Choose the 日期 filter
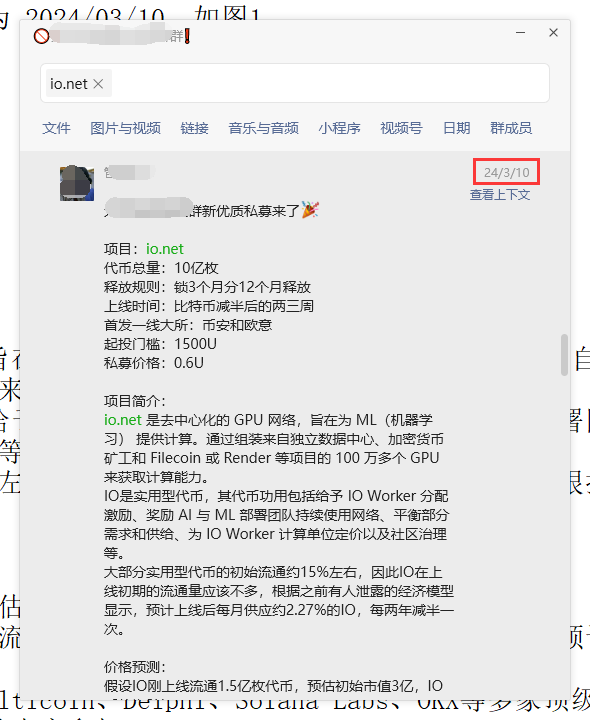This screenshot has height=720, width=590. coord(456,128)
